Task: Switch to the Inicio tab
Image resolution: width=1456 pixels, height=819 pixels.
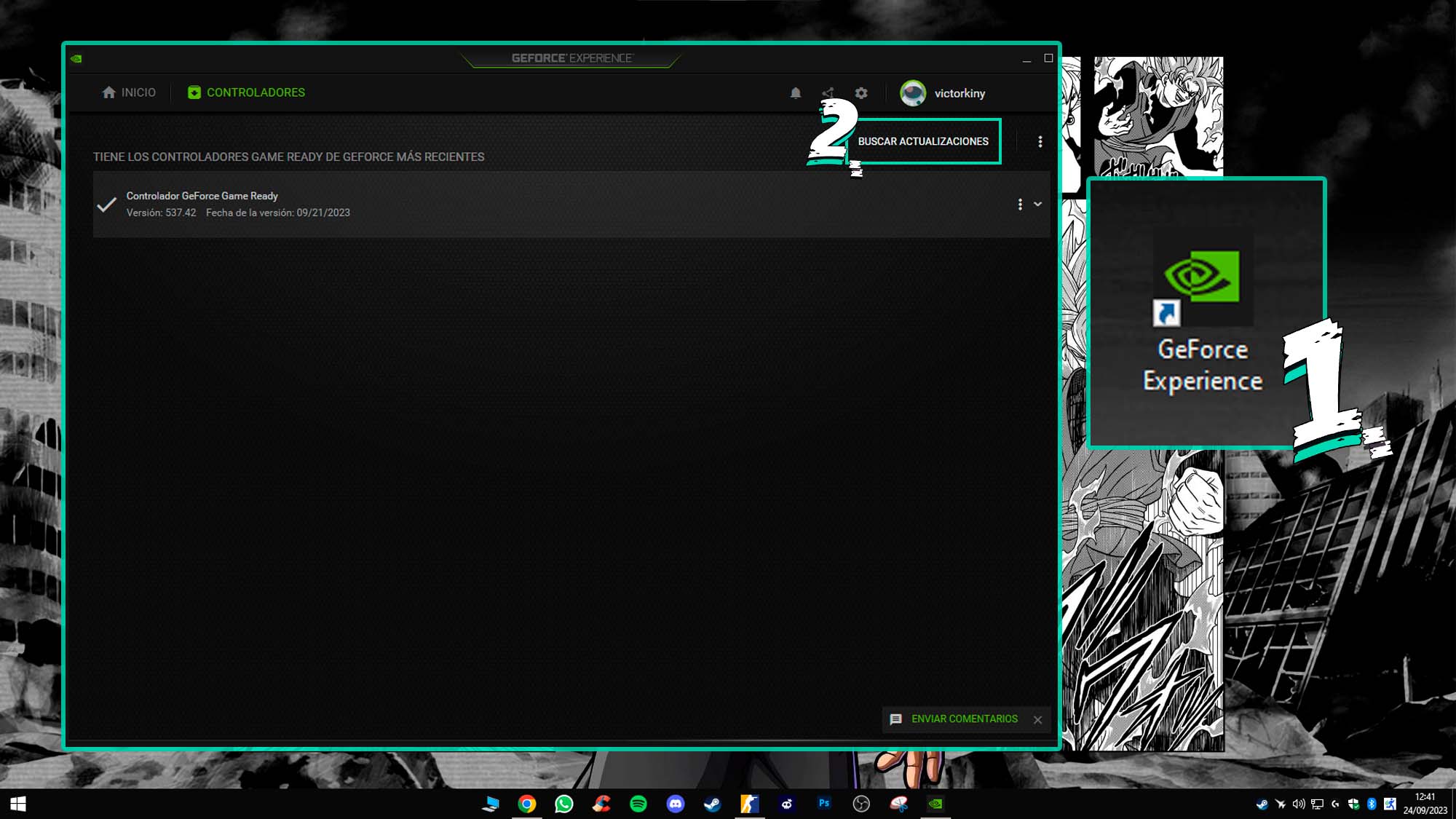Action: click(x=130, y=92)
